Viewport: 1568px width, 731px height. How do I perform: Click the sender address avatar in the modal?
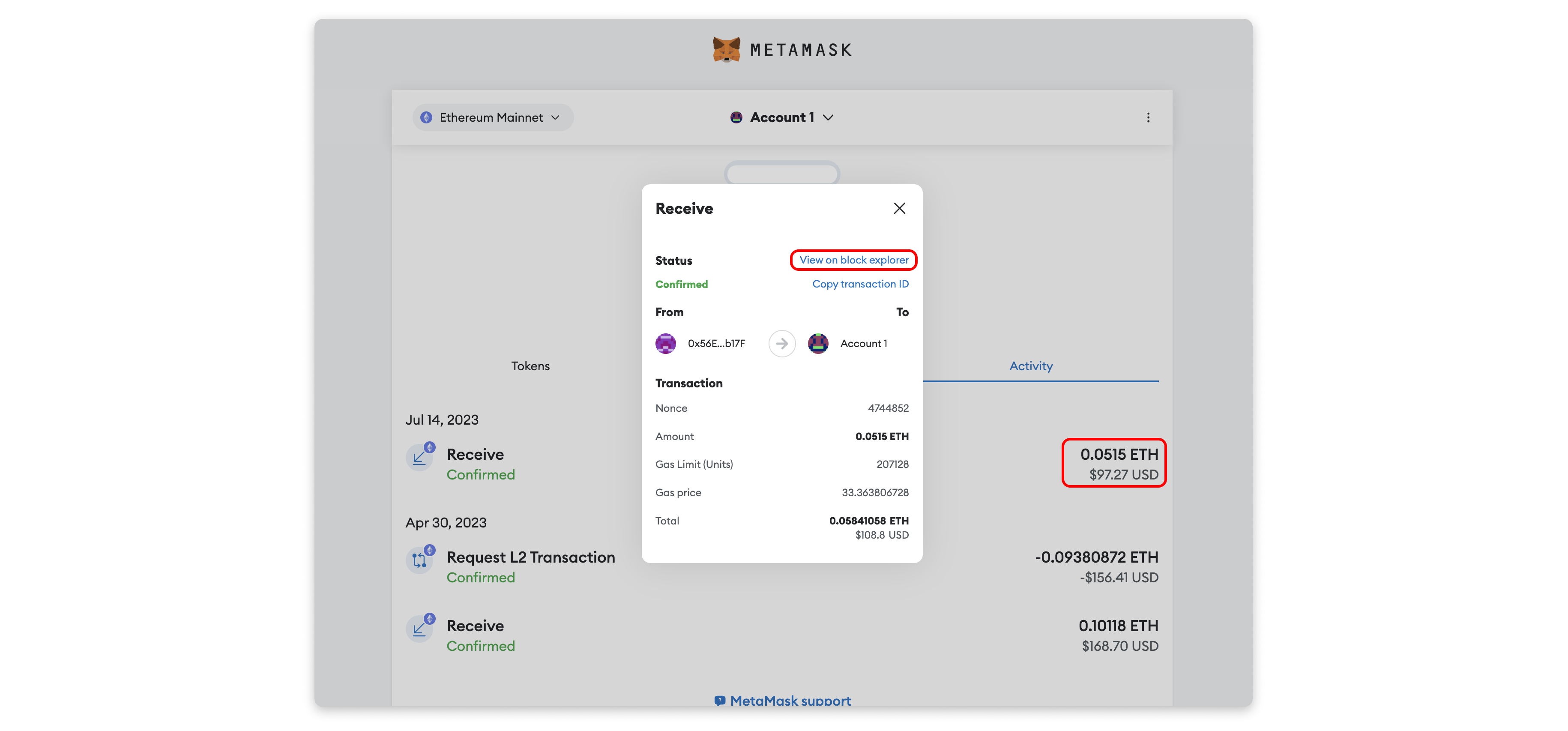click(x=666, y=343)
